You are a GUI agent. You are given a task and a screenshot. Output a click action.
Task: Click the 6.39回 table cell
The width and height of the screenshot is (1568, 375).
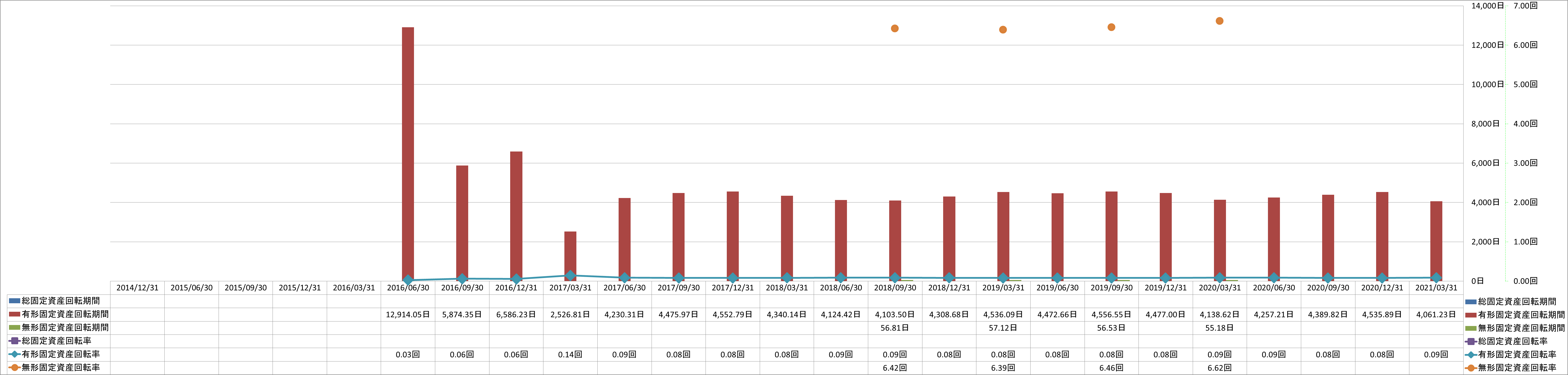[1003, 368]
